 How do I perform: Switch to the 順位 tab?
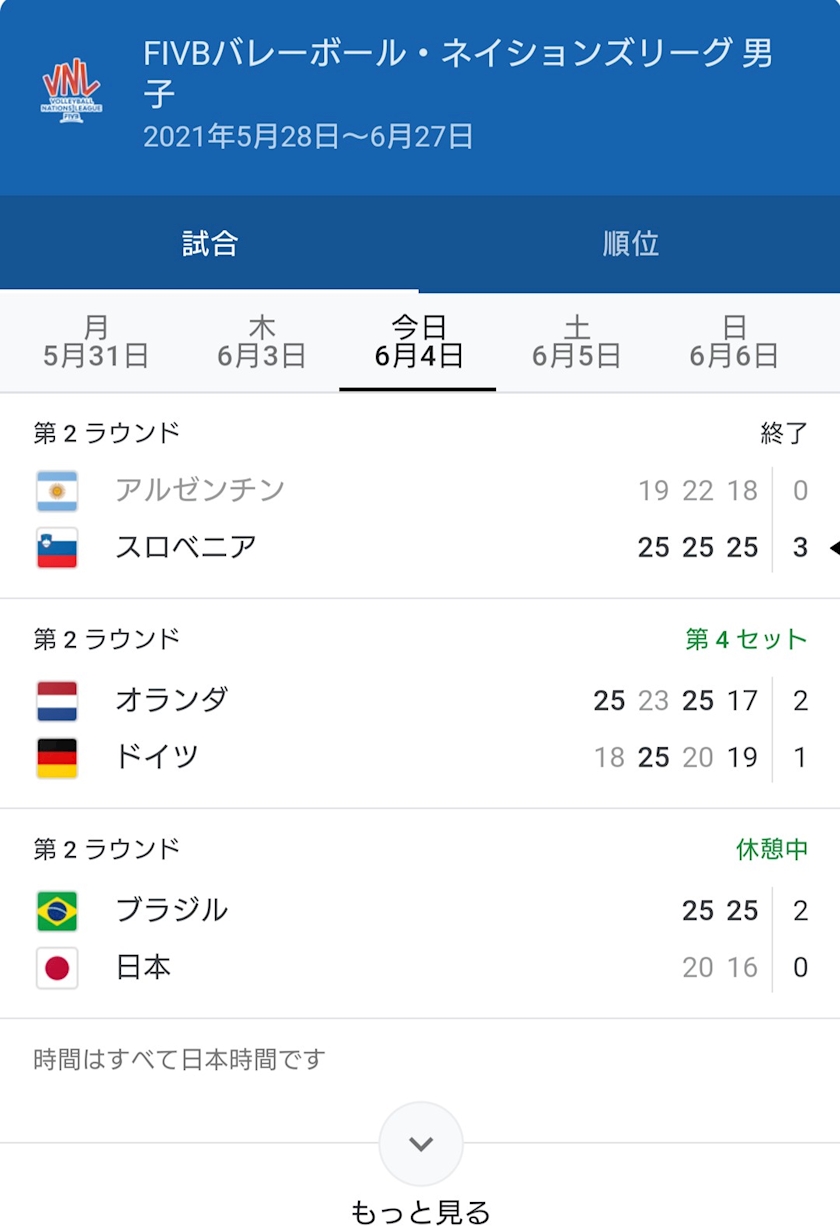click(x=630, y=244)
